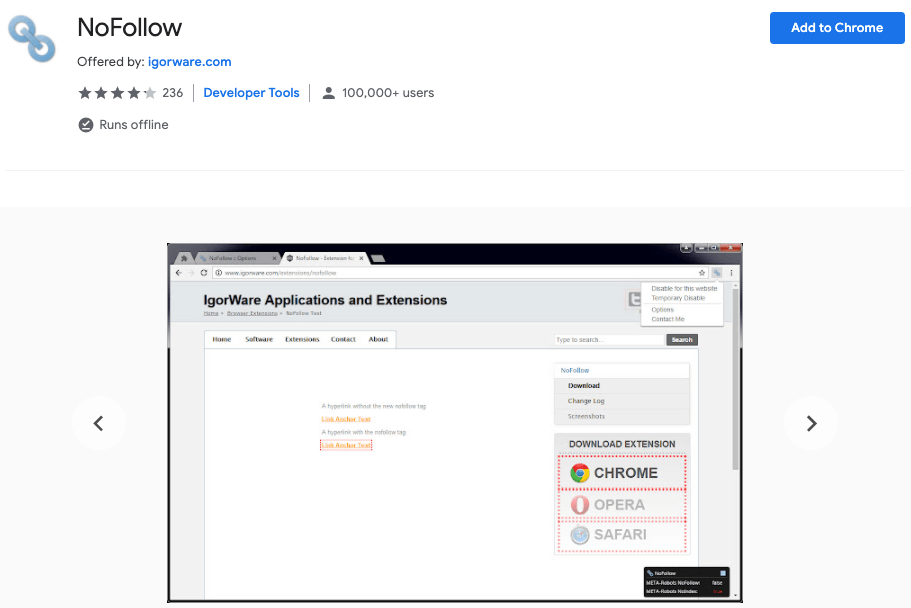Open the igorware.com developer link
The height and width of the screenshot is (608, 911).
click(x=189, y=62)
